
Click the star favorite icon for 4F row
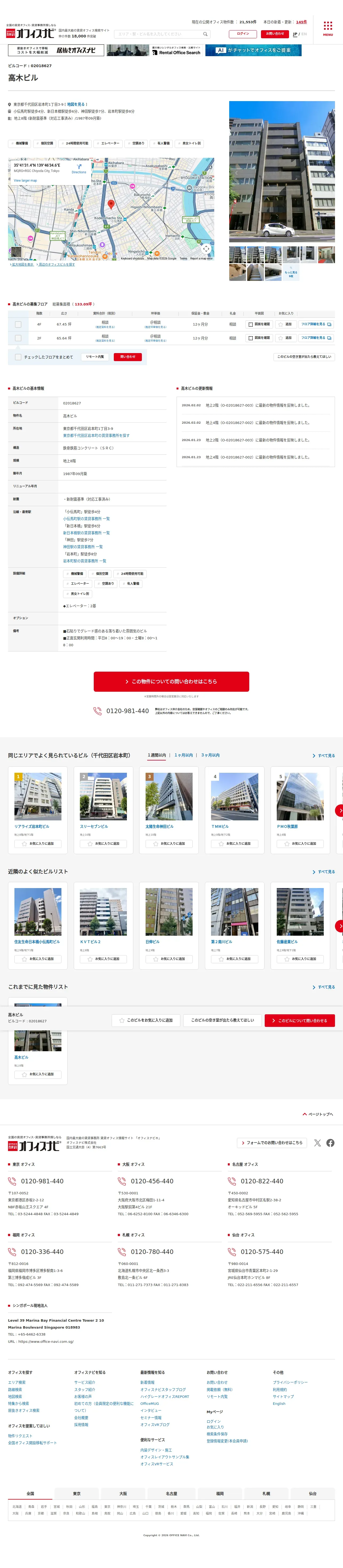click(x=282, y=324)
